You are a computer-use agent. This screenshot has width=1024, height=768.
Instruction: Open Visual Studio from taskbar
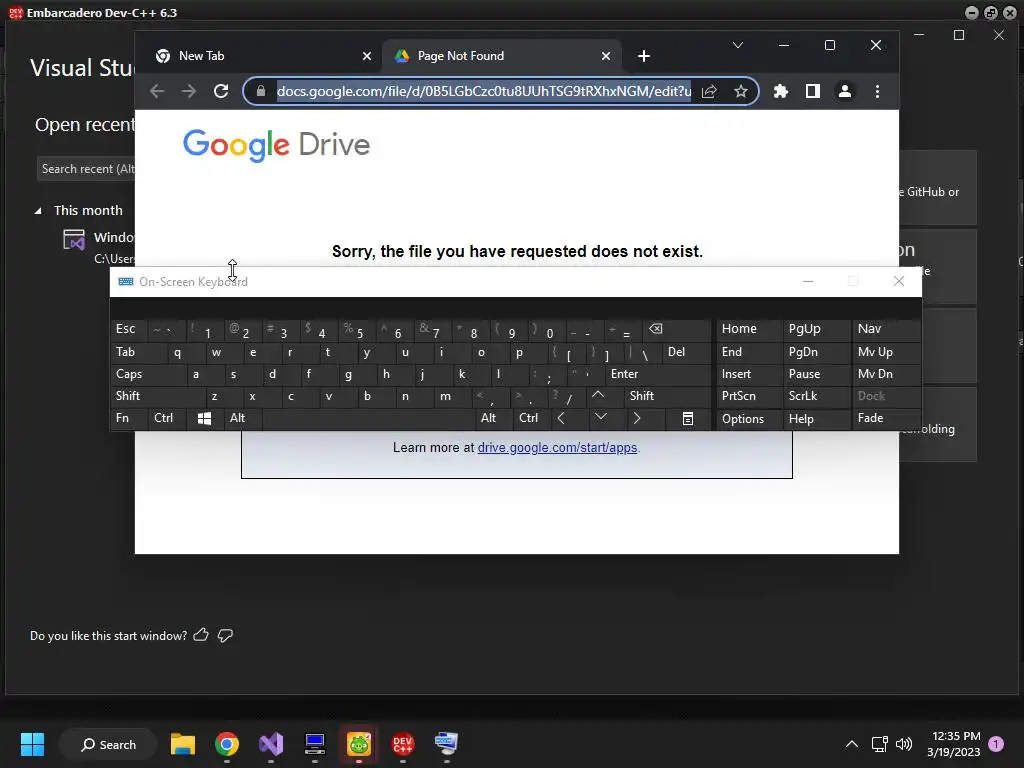(x=271, y=744)
